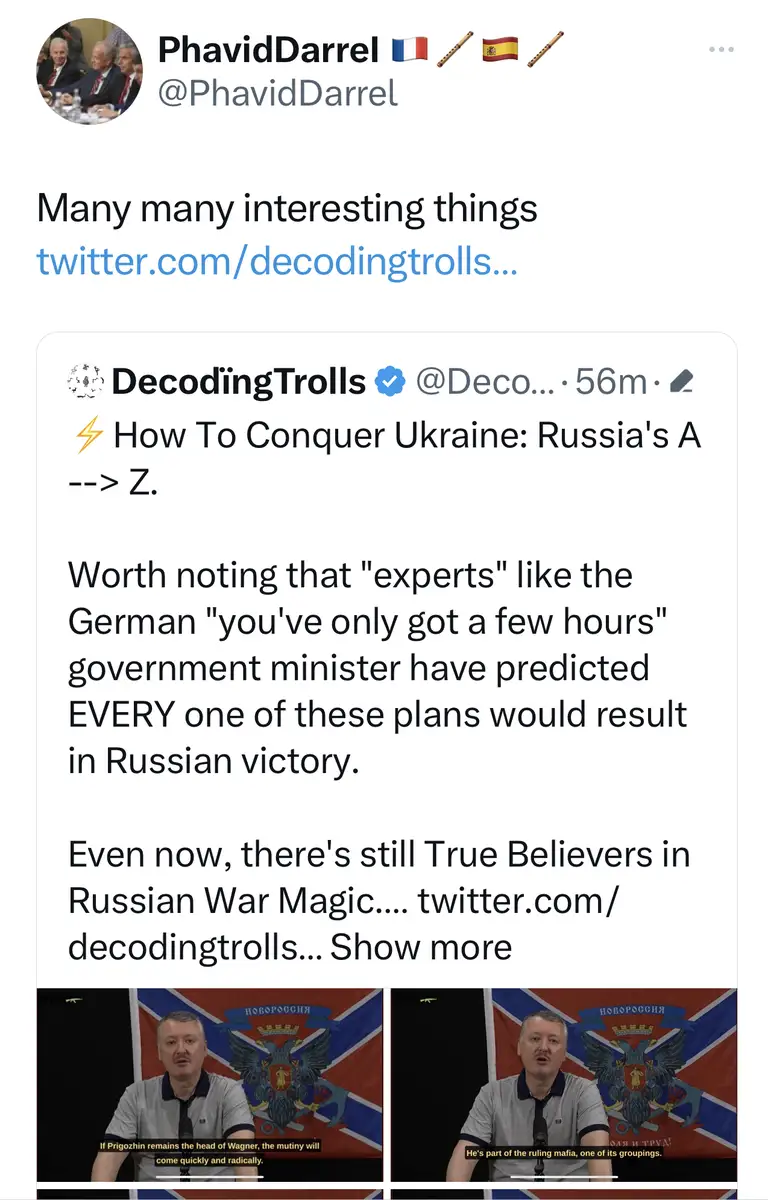Click the @PhavidDarrel handle
The width and height of the screenshot is (768, 1200).
[277, 93]
